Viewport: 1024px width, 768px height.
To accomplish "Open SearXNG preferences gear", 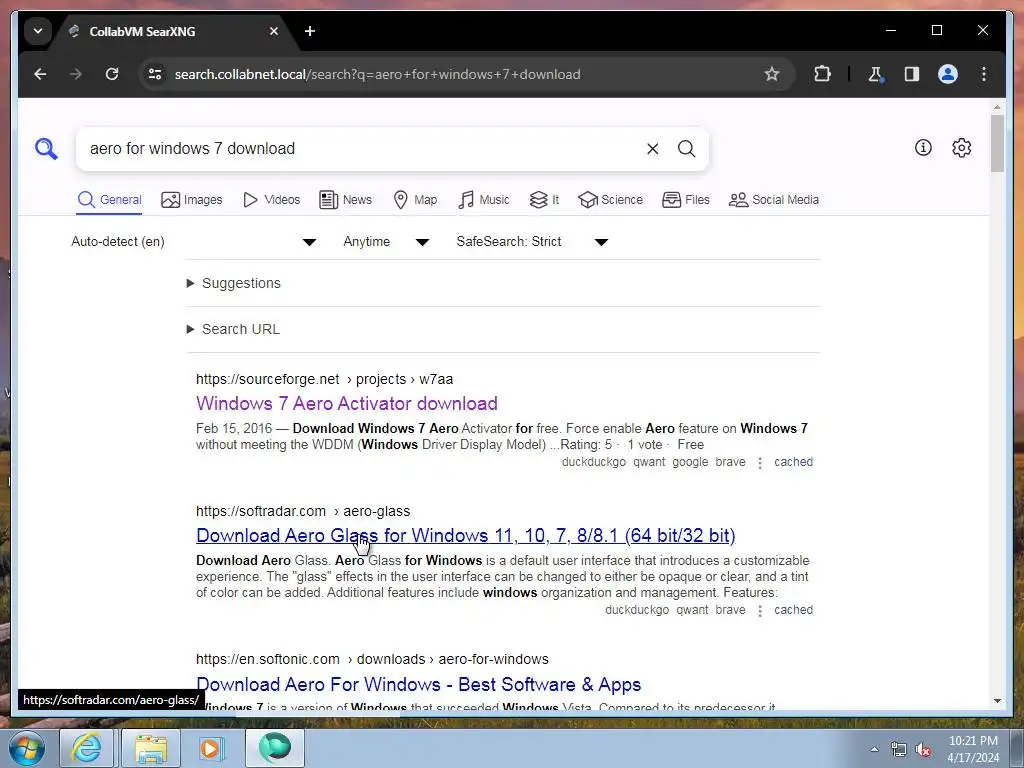I will [961, 148].
